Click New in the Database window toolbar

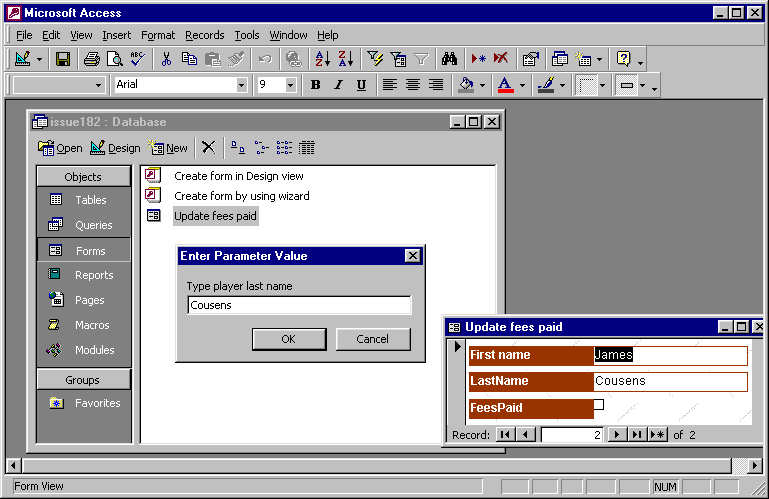click(x=169, y=148)
